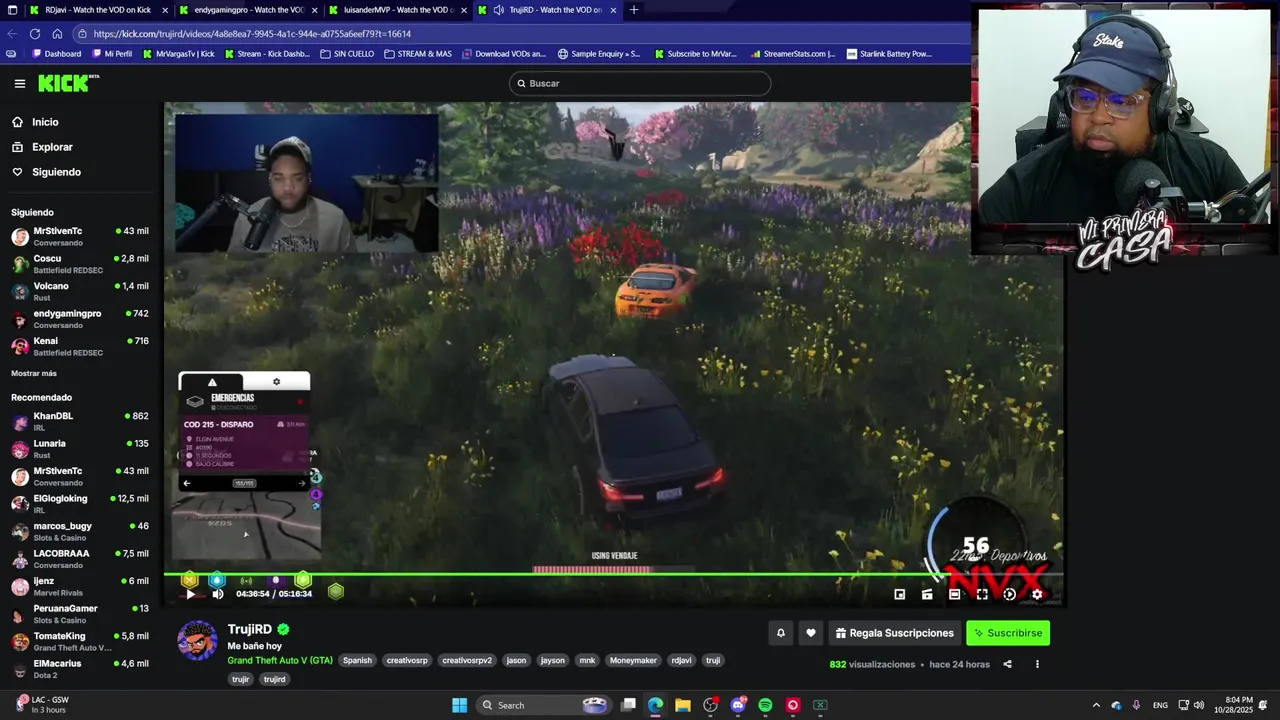
Task: Open TomateKing recommended channel
Action: point(80,641)
